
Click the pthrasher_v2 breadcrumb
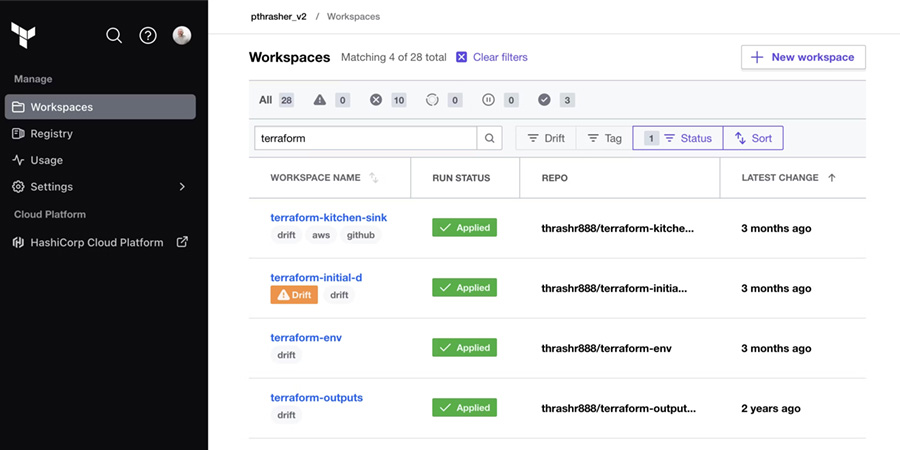point(279,17)
